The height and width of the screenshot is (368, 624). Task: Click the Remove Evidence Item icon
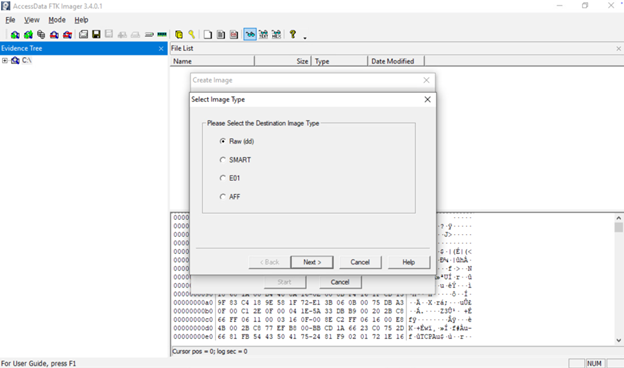tap(54, 35)
